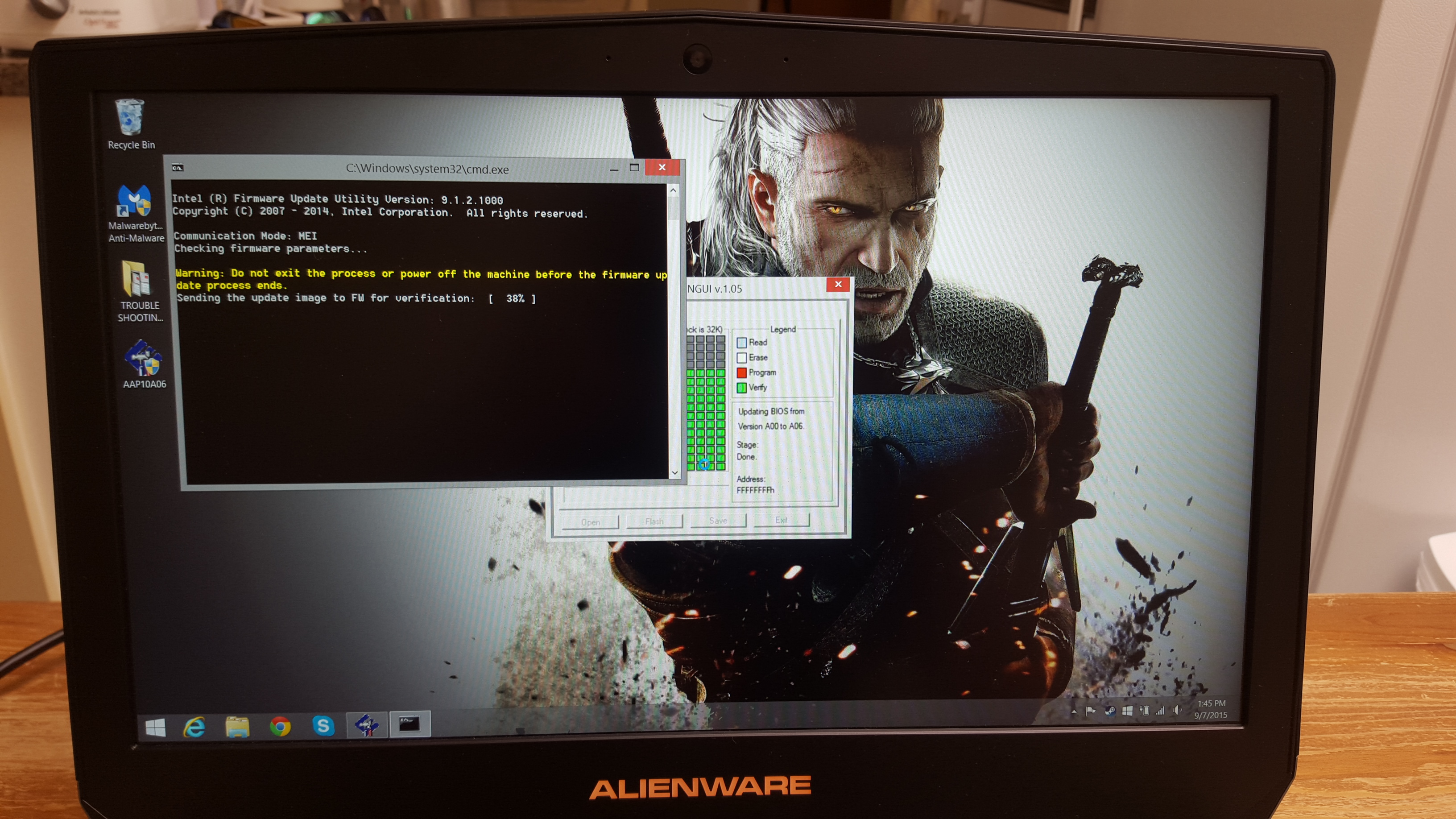Click the Exit button in NGUI
Image resolution: width=1456 pixels, height=819 pixels.
[781, 520]
